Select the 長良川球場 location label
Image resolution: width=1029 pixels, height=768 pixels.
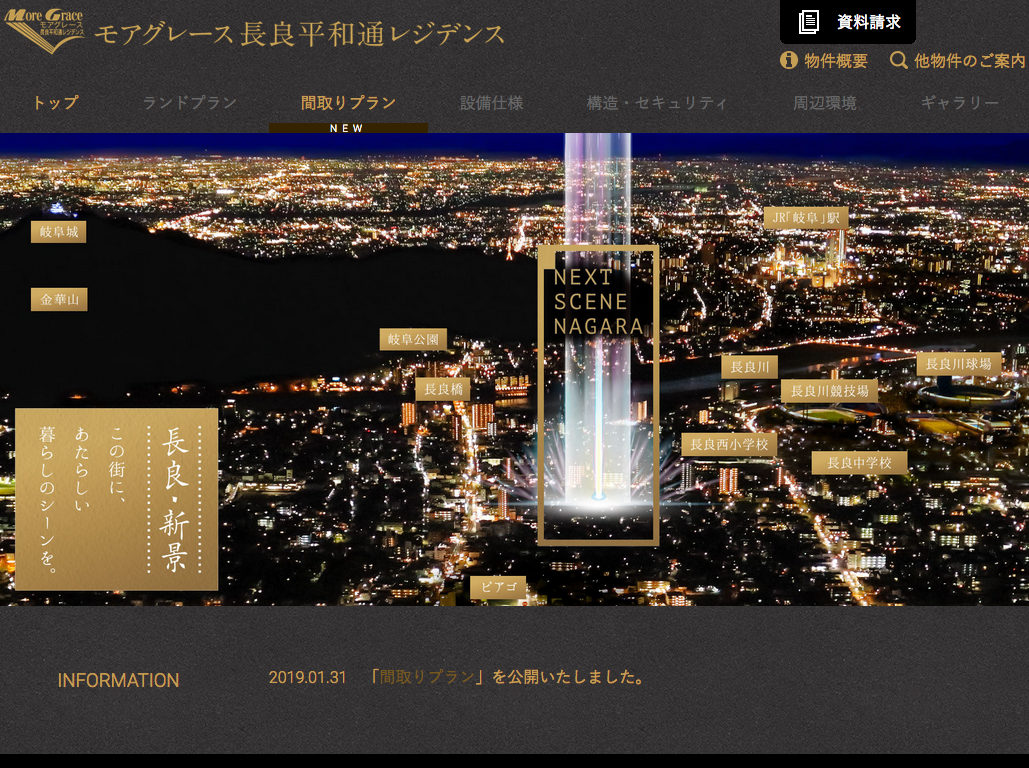click(x=958, y=364)
